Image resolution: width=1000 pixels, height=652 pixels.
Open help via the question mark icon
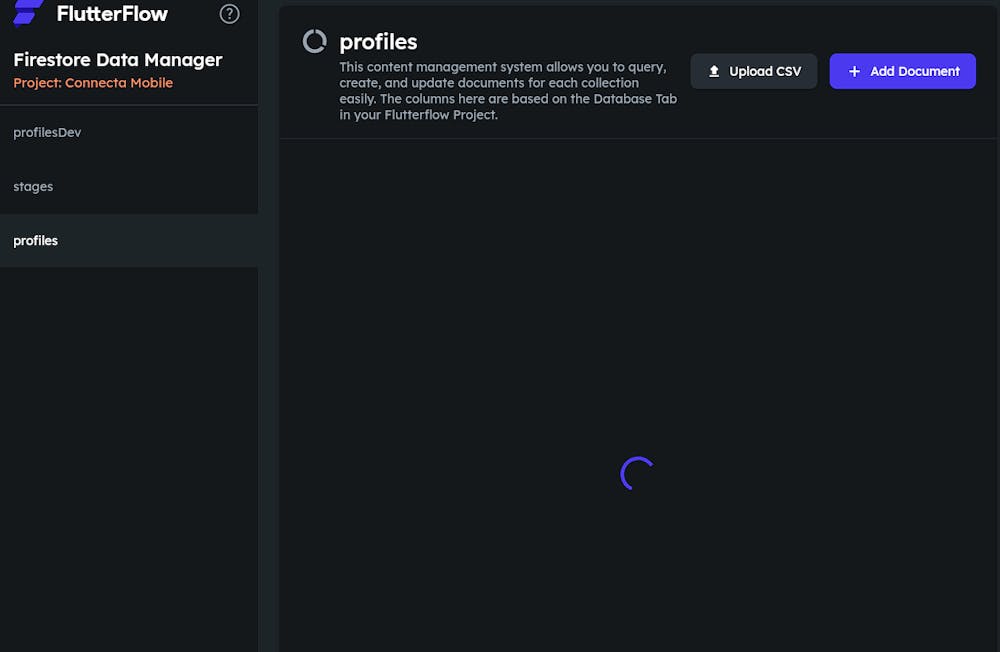[x=229, y=14]
